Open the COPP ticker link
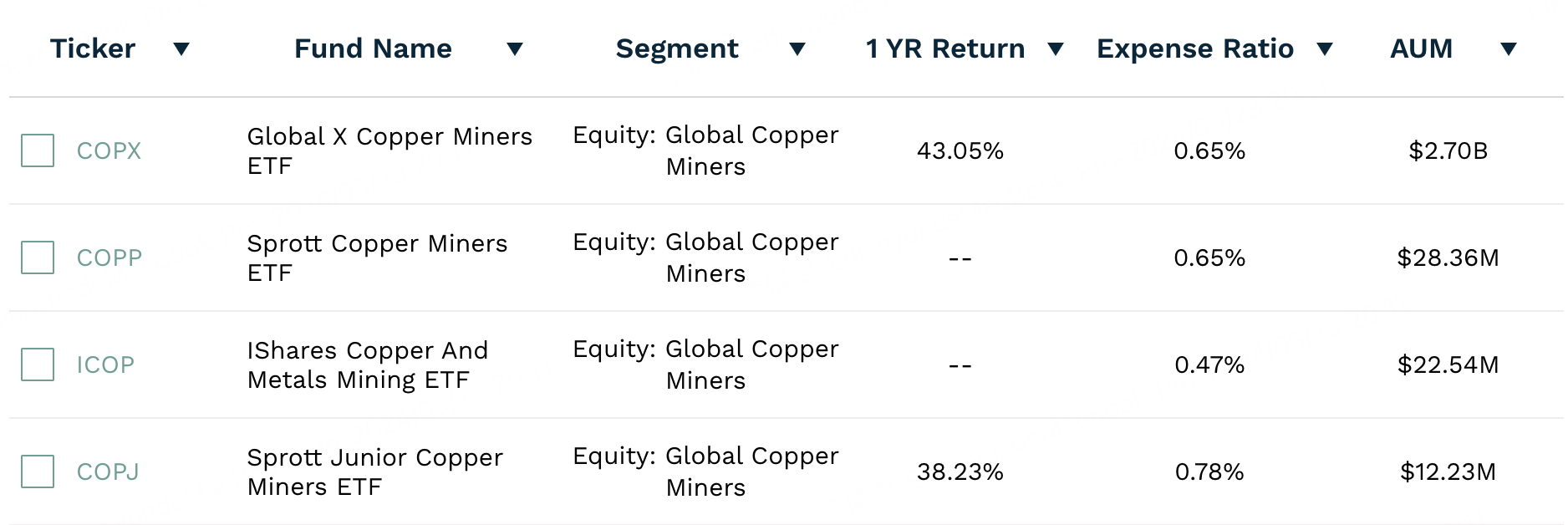The image size is (1568, 525). pyautogui.click(x=109, y=258)
